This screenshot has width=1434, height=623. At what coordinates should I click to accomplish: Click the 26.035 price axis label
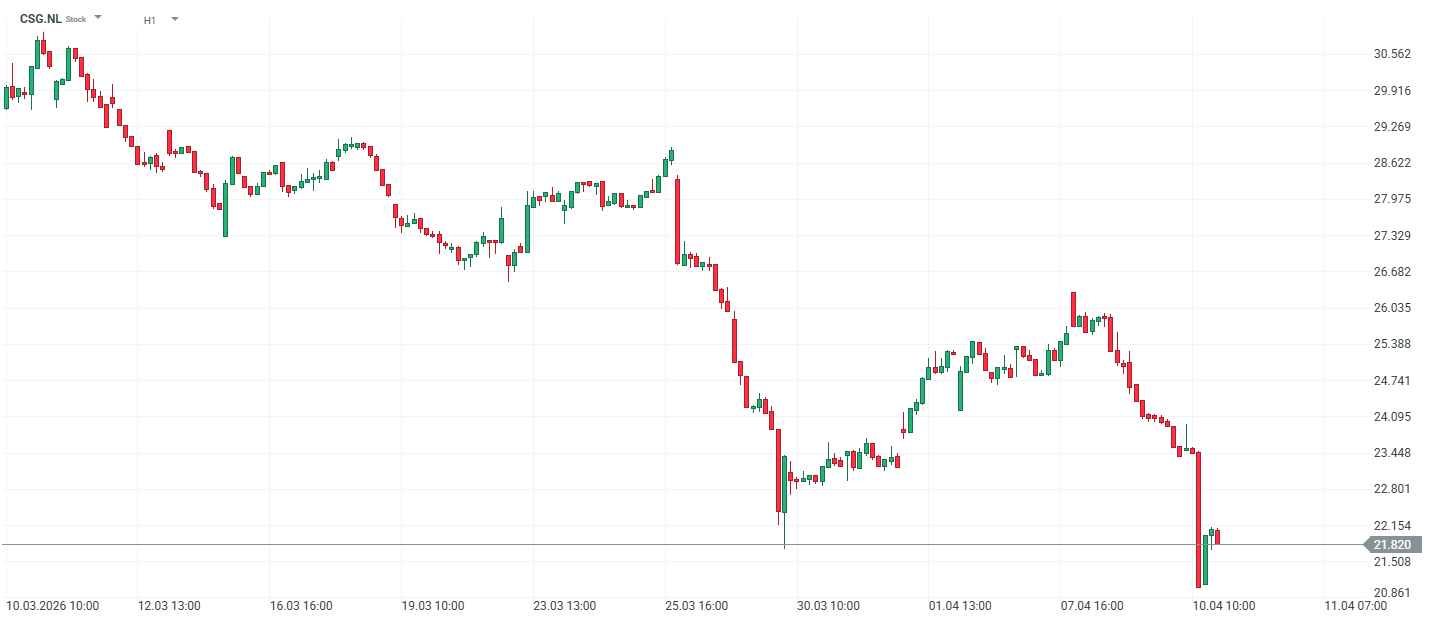click(1392, 308)
